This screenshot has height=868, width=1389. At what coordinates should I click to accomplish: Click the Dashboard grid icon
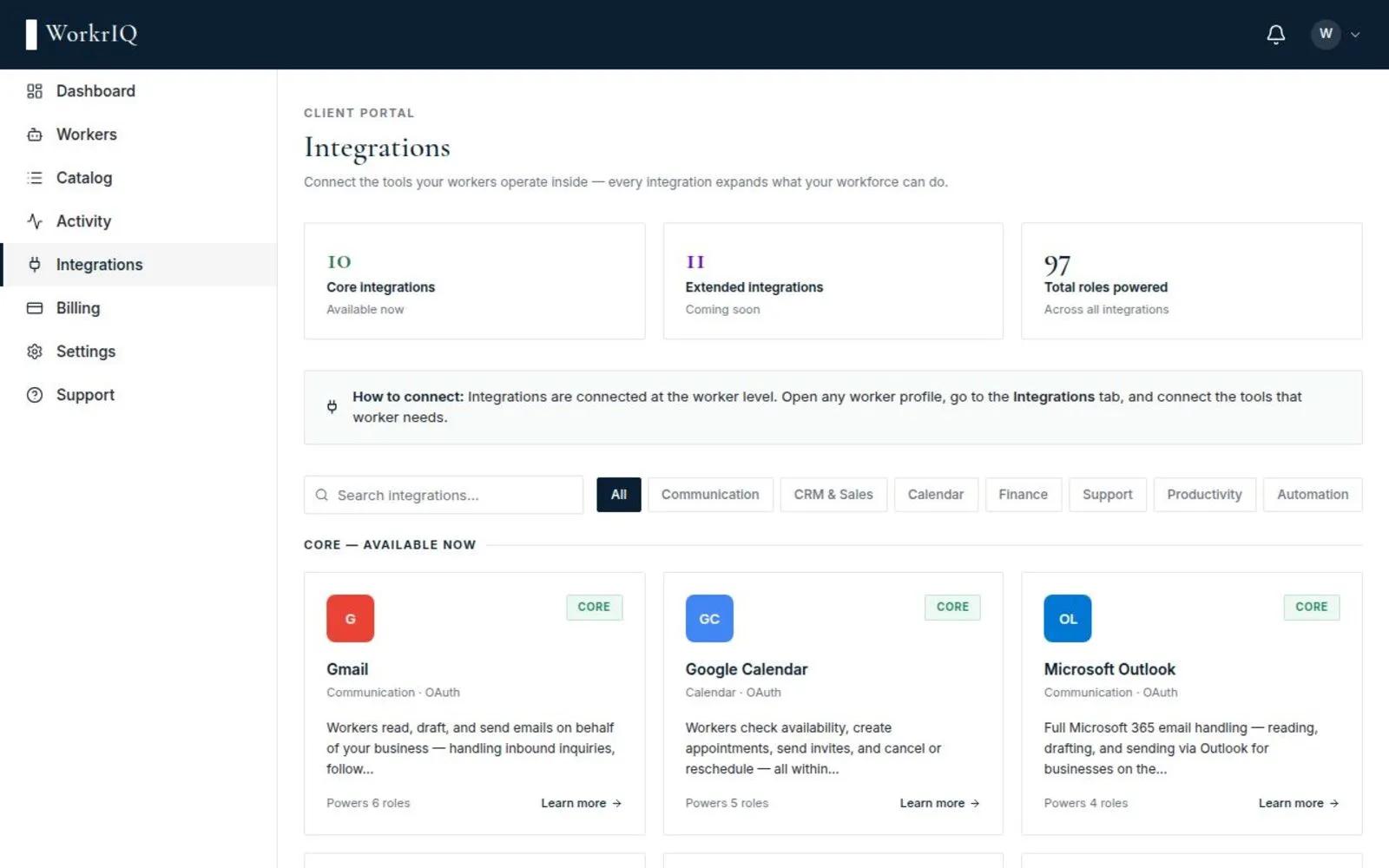pos(35,91)
